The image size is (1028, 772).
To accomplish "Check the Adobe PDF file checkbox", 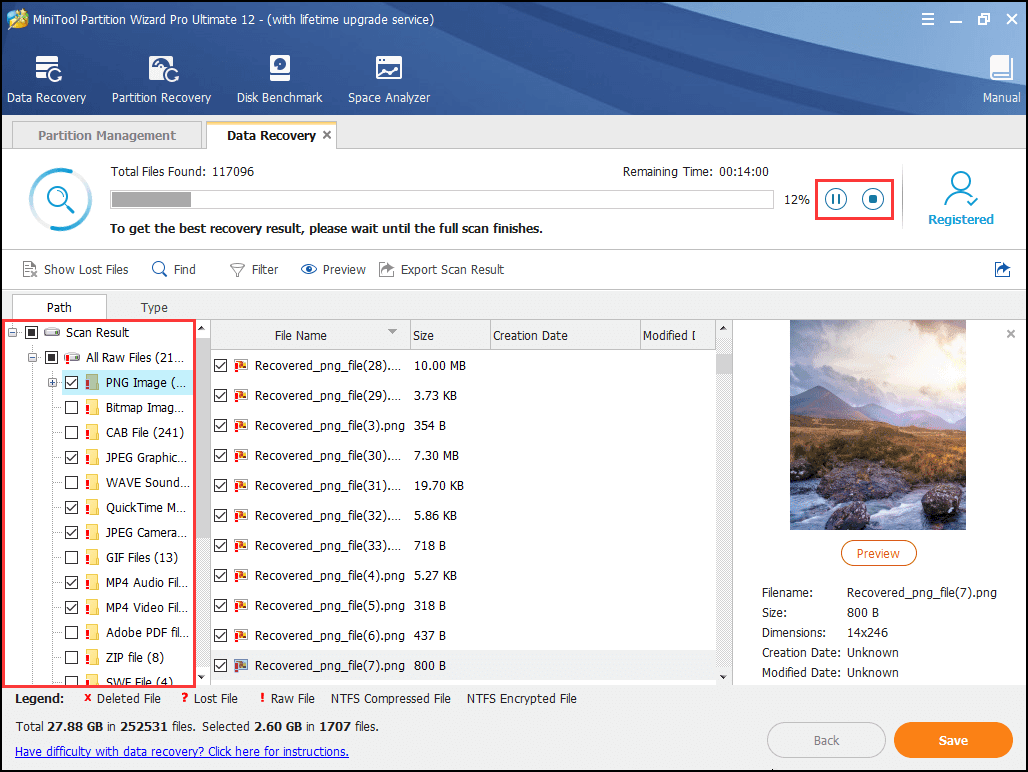I will [x=71, y=632].
